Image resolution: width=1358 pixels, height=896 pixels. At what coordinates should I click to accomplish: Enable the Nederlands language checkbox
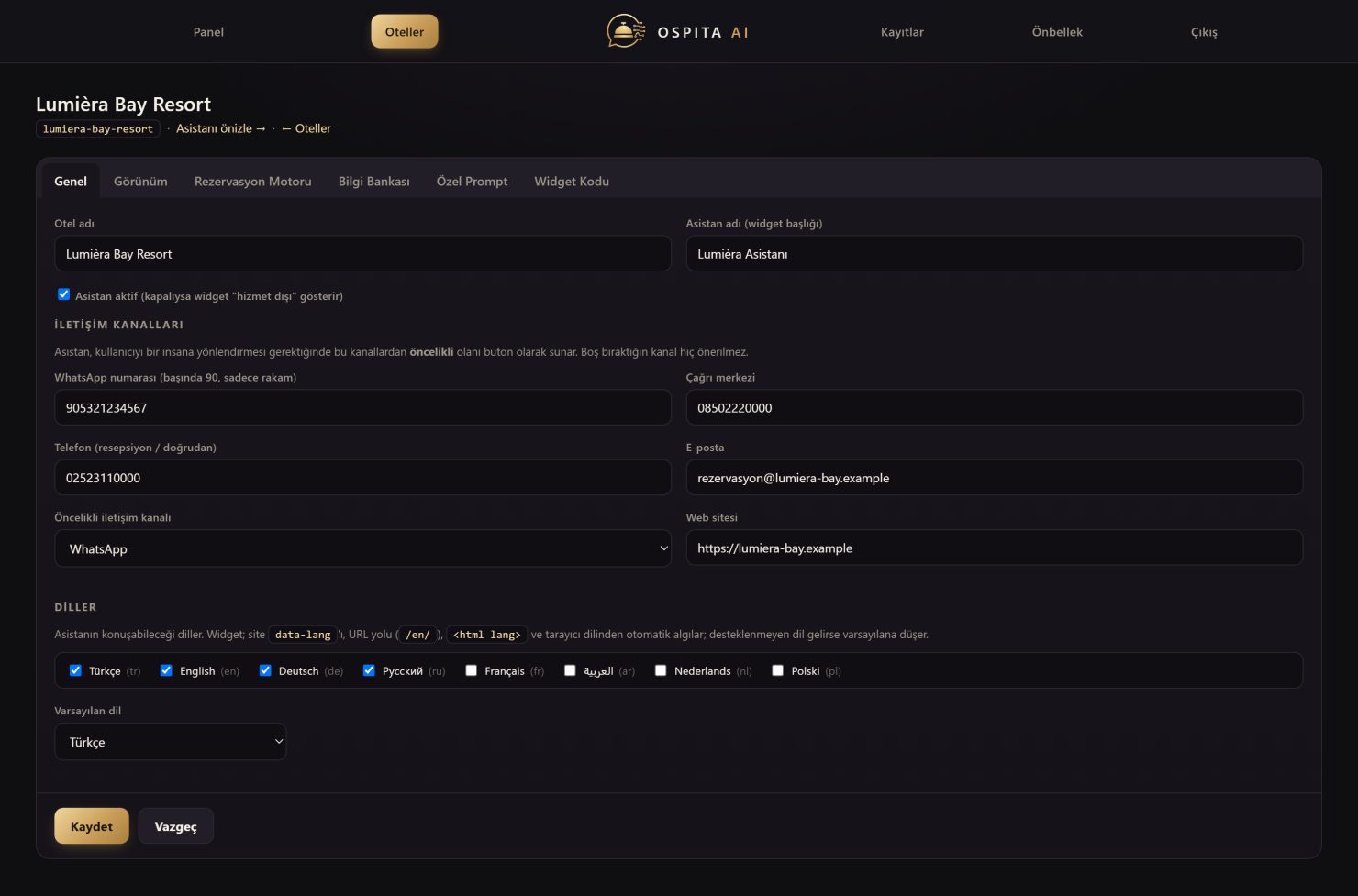coord(661,670)
